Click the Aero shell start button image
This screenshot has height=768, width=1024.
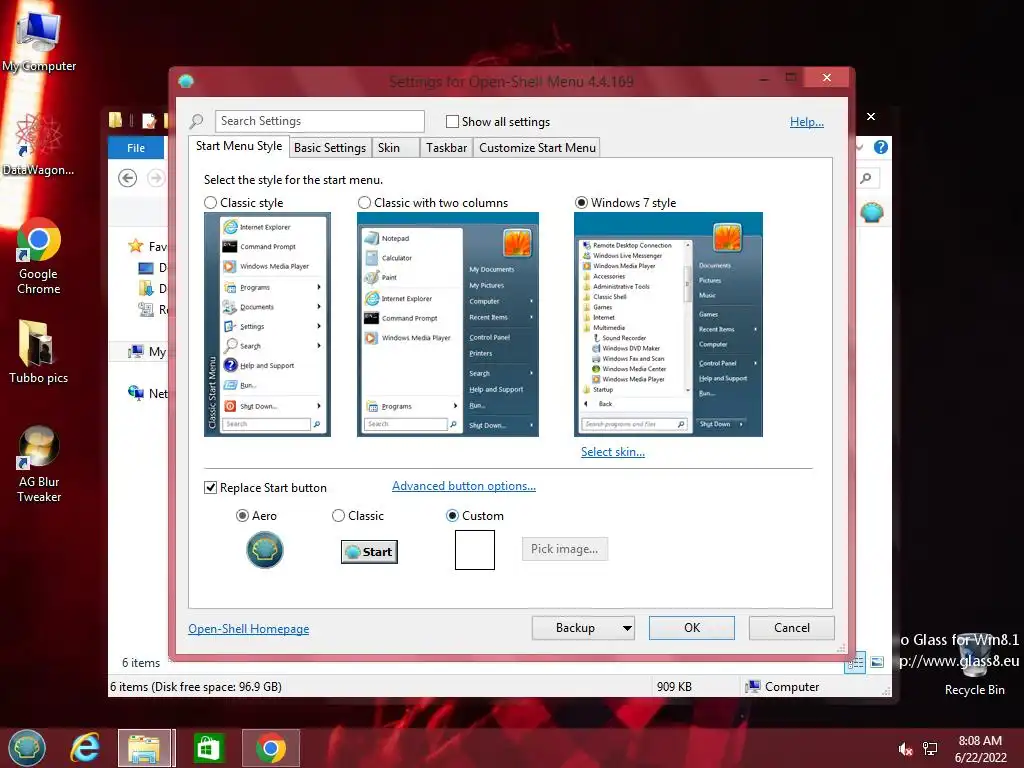coord(265,550)
